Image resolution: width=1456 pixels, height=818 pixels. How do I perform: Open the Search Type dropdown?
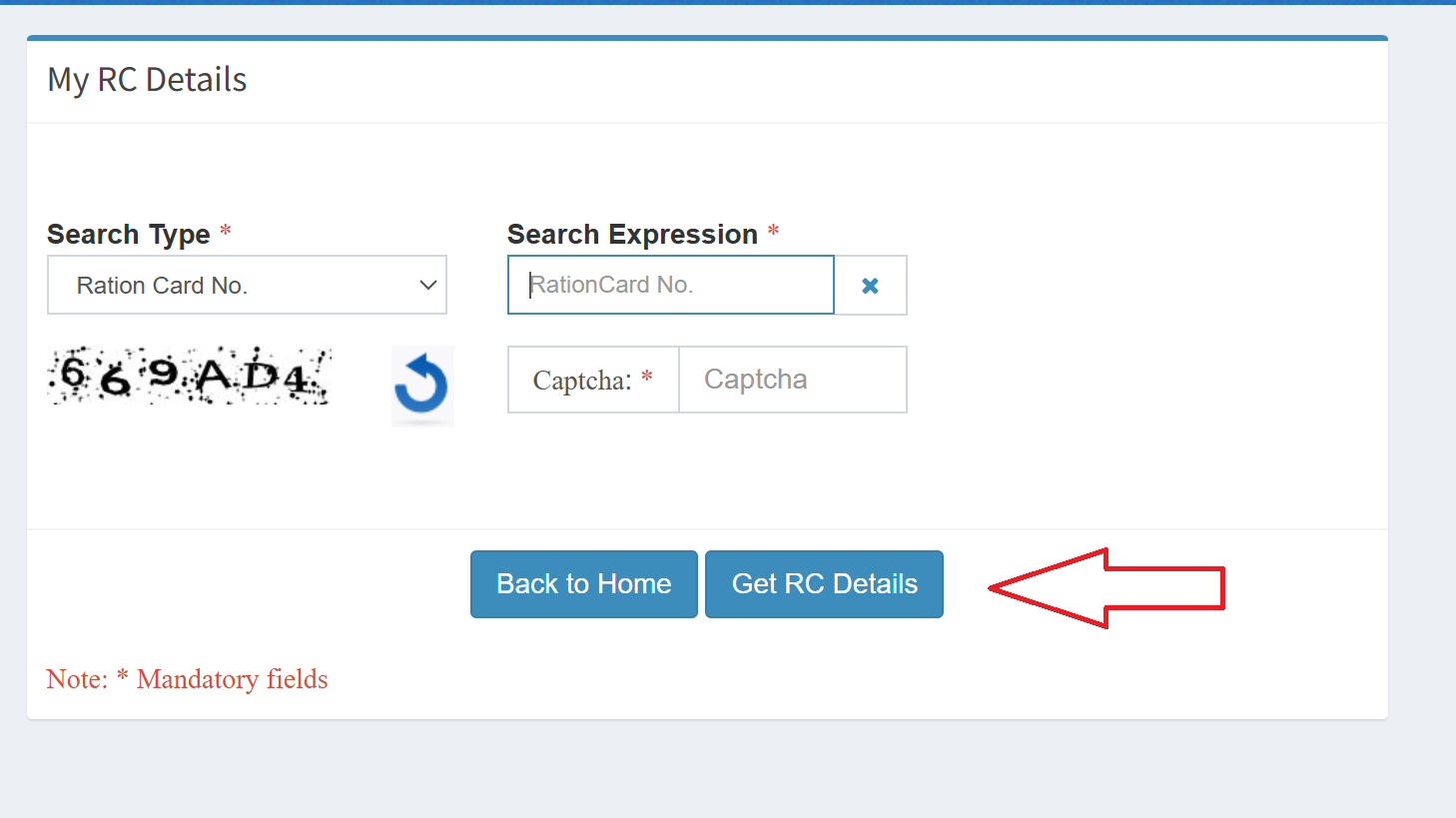[247, 286]
